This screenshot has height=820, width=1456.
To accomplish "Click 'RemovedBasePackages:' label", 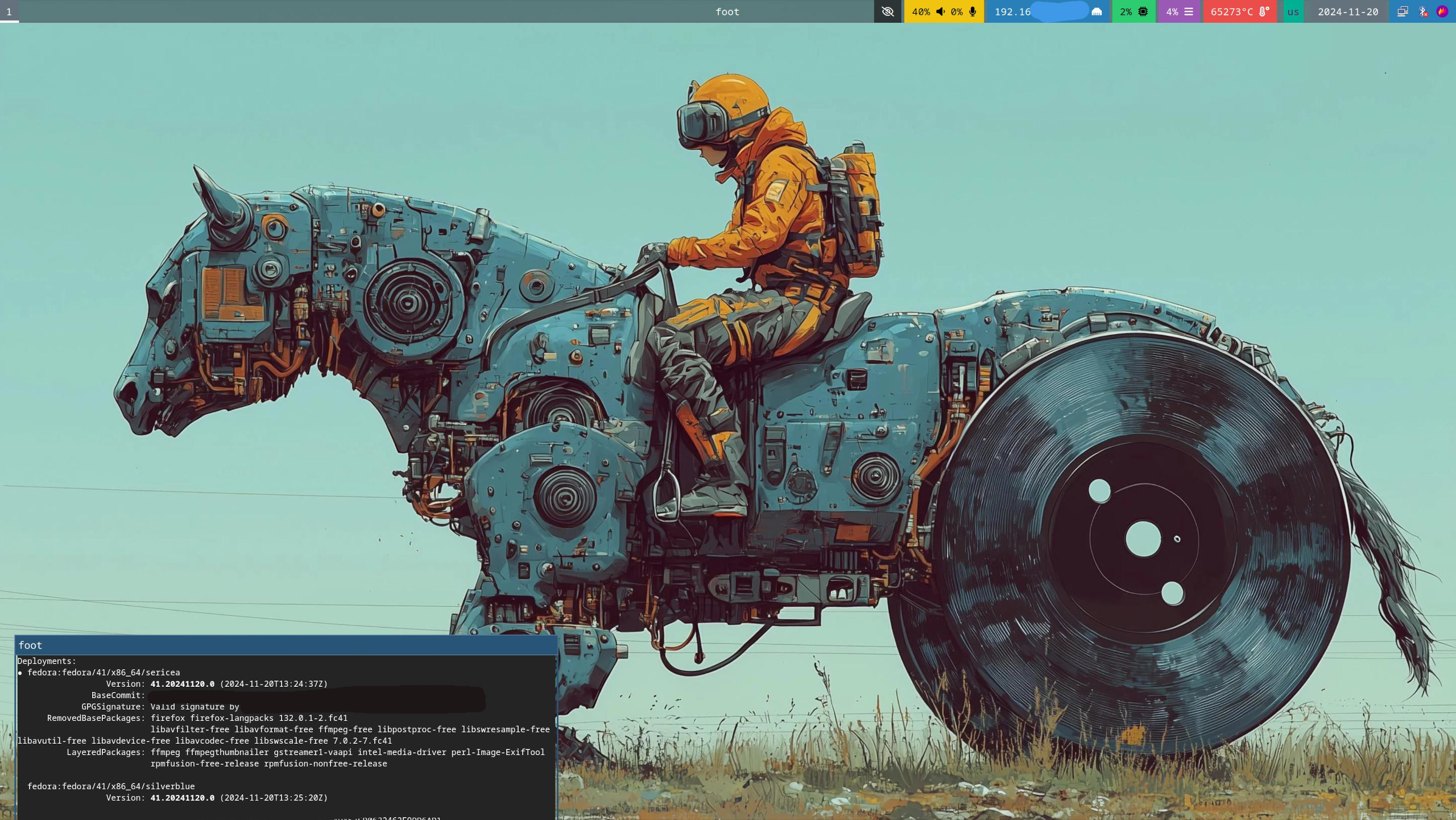I will pos(96,718).
